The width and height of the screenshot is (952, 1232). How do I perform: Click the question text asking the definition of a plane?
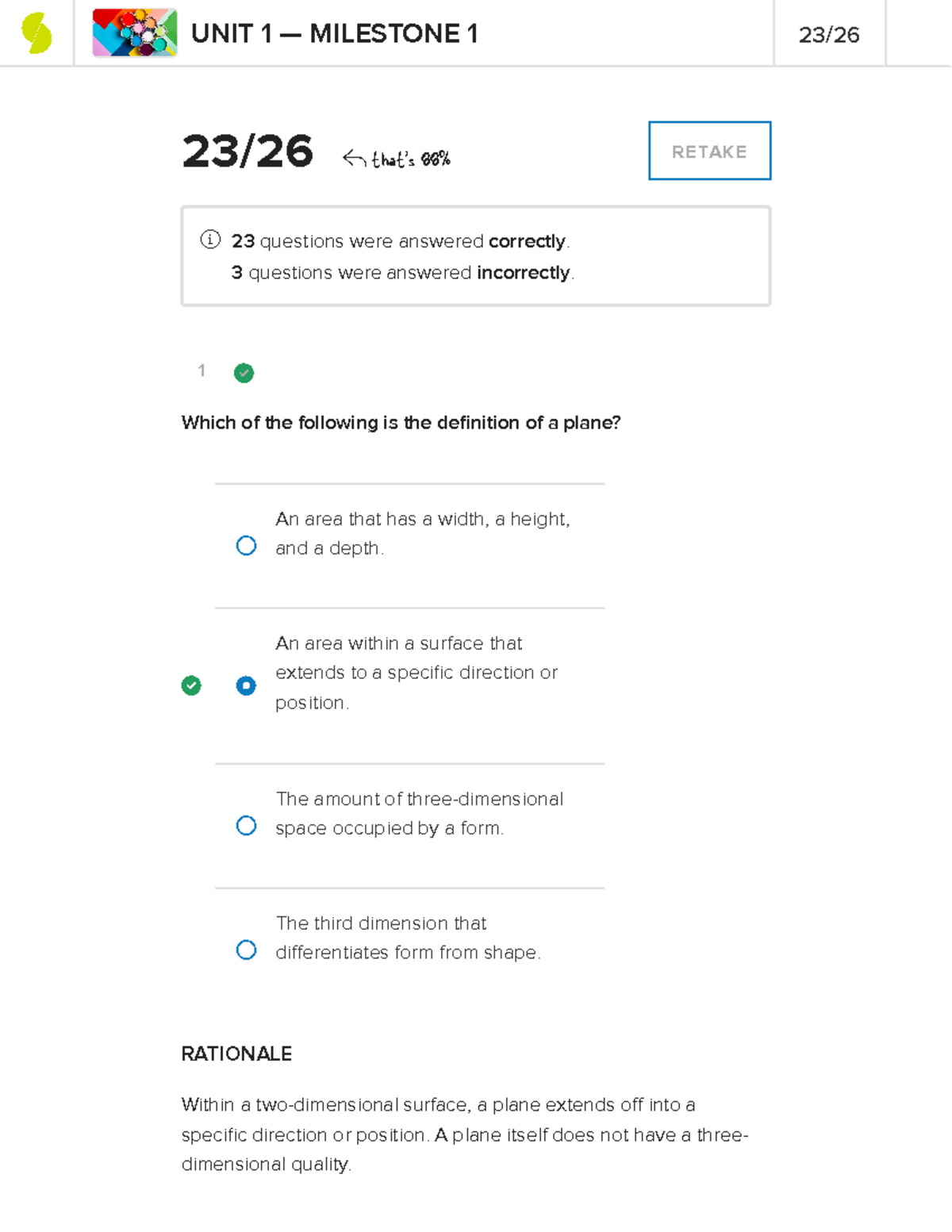point(403,423)
